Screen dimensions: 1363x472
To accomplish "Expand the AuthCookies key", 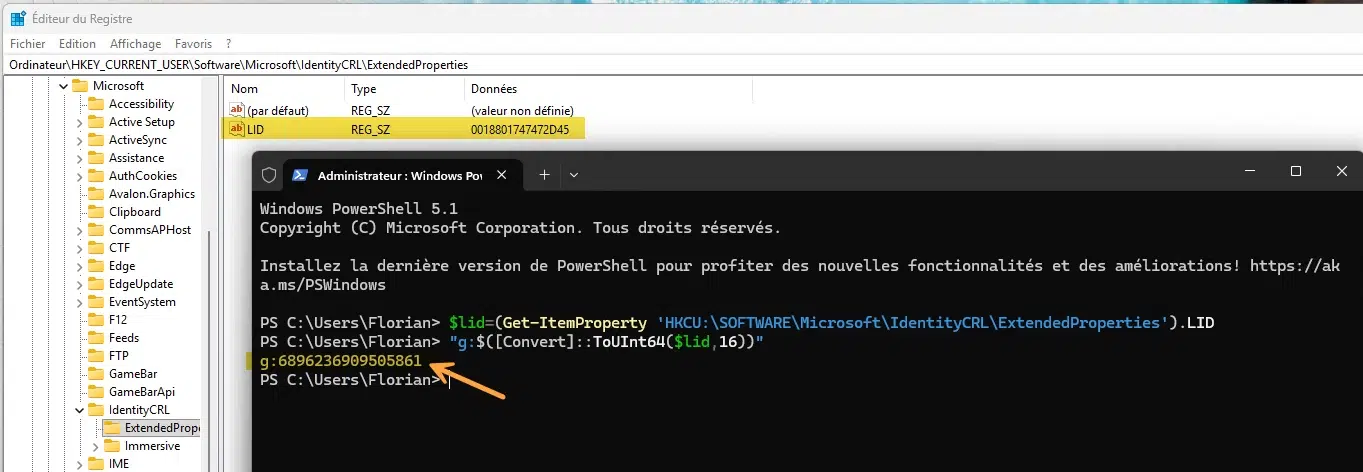I will [x=80, y=176].
